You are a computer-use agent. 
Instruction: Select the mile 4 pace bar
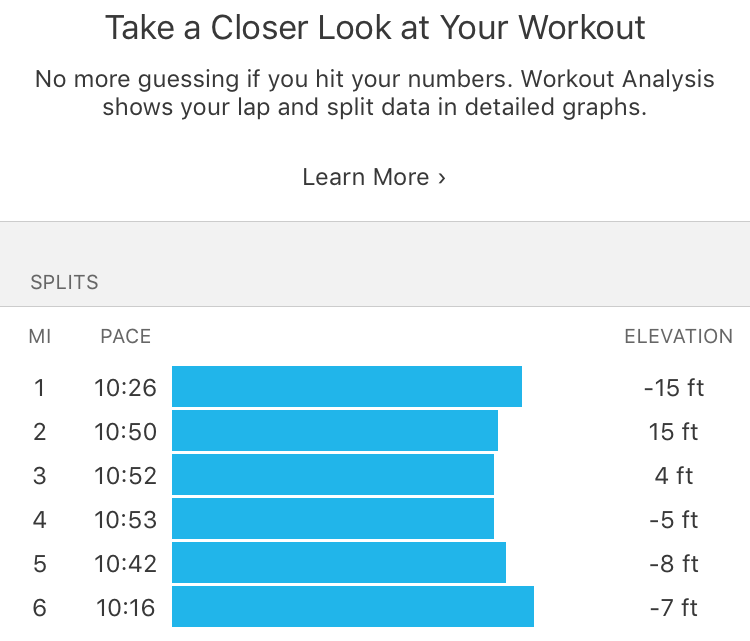click(x=333, y=519)
